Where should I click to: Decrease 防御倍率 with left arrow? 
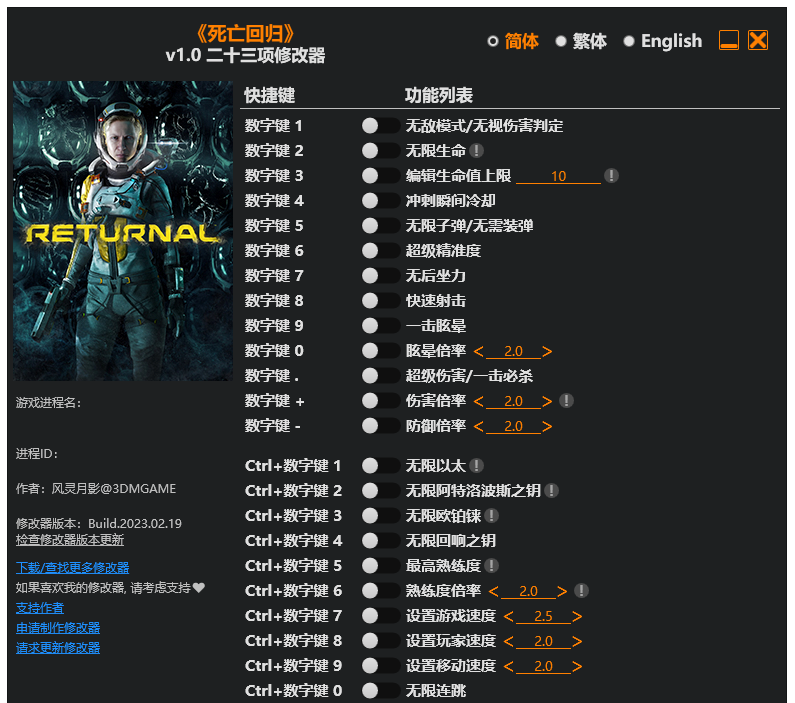tap(479, 426)
